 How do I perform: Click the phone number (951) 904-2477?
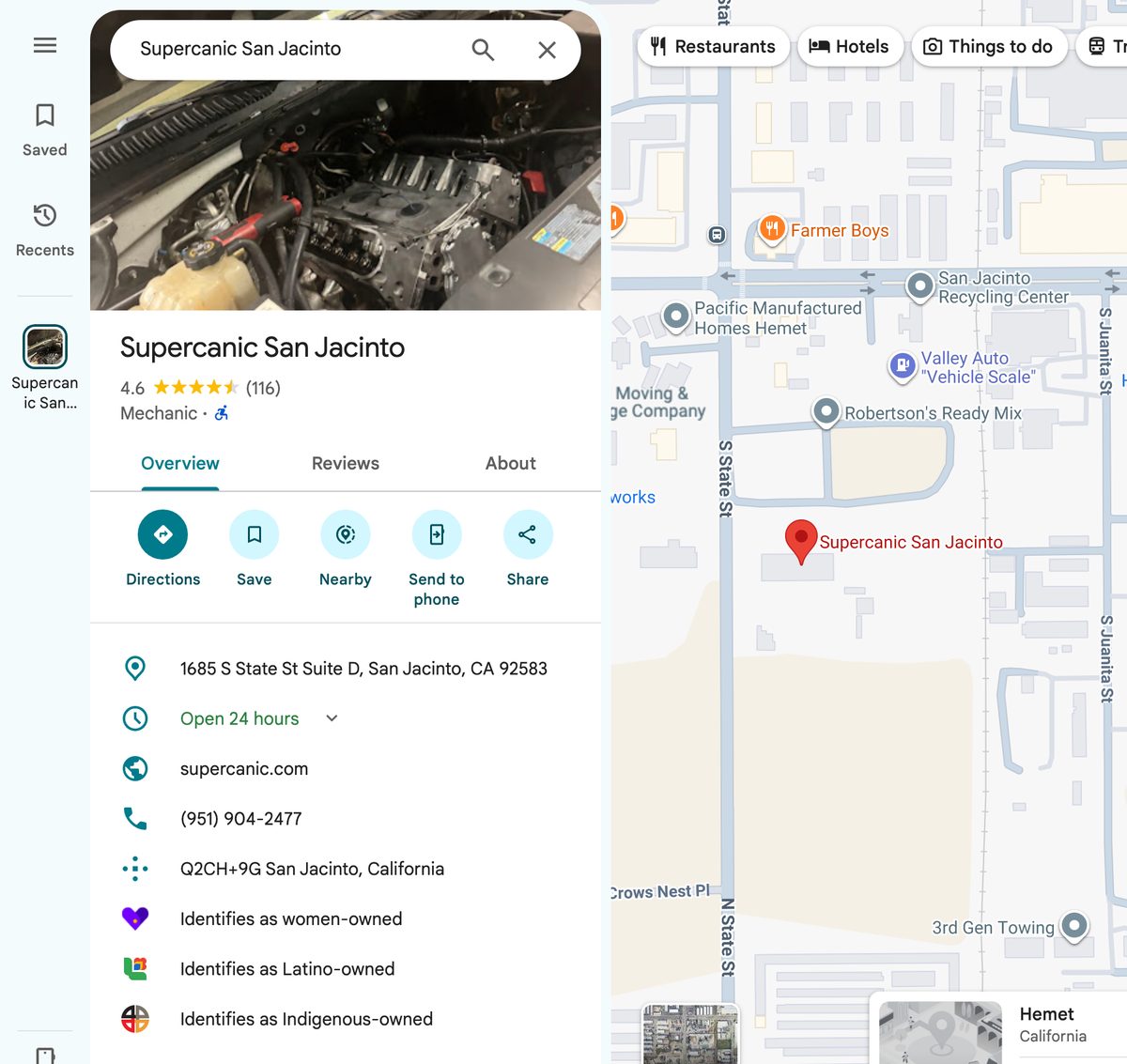[241, 819]
